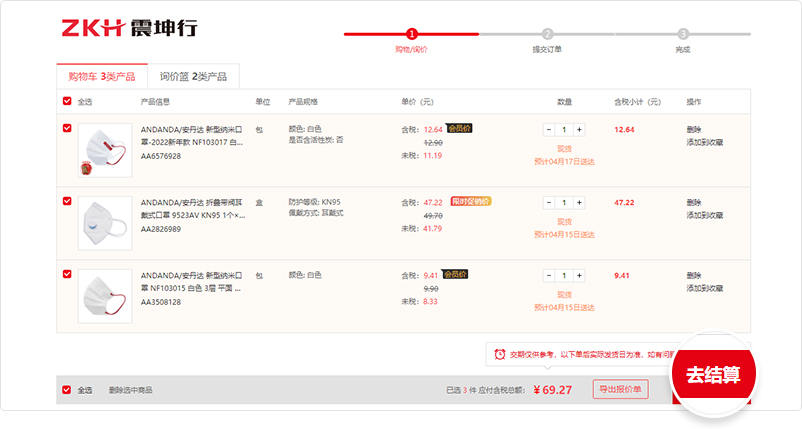Screen dimensions: 802x429
Task: Click the 会员价 badge on AA6576928 row
Action: point(459,128)
